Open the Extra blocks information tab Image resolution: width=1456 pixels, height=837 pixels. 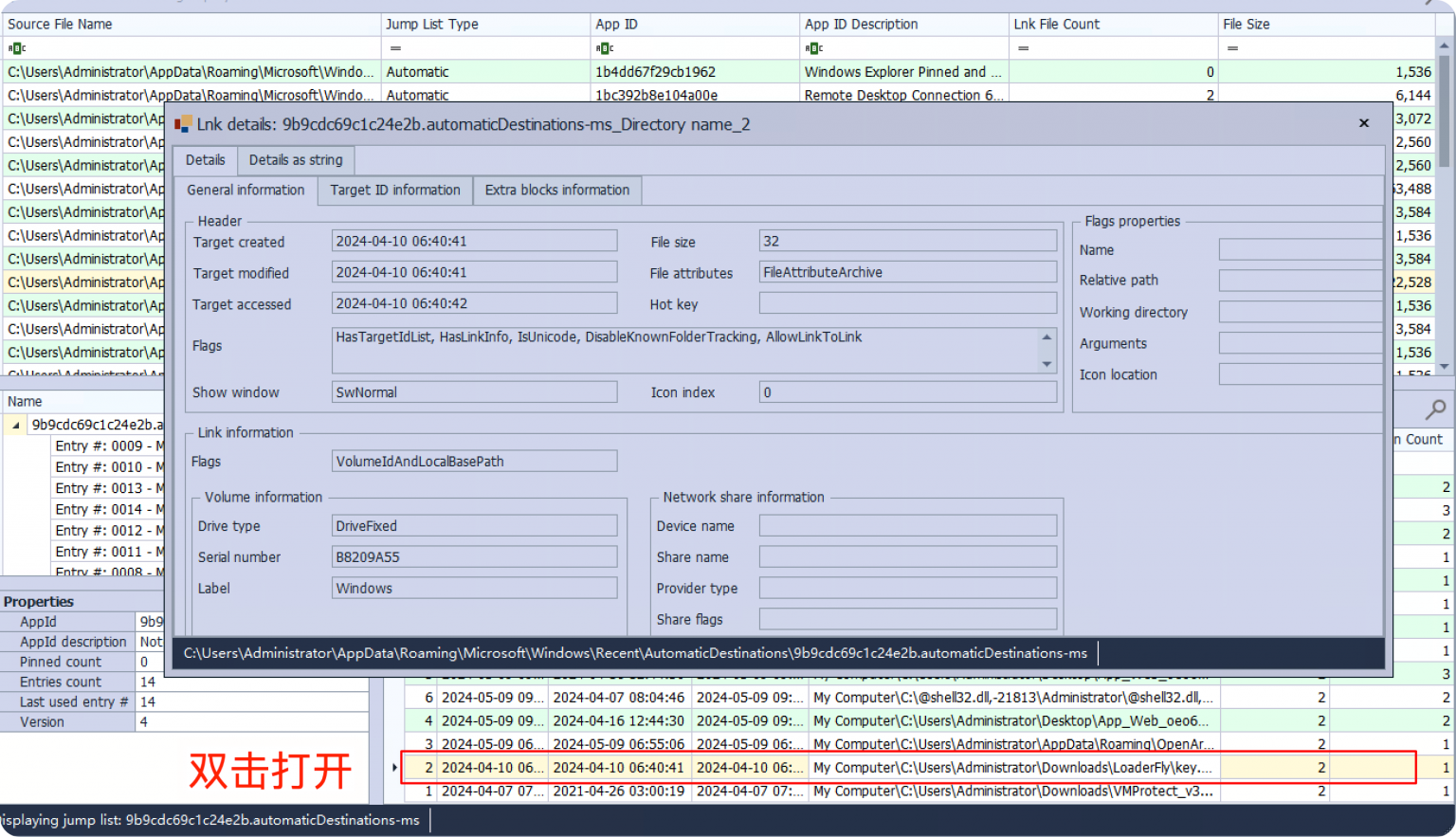[x=557, y=190]
